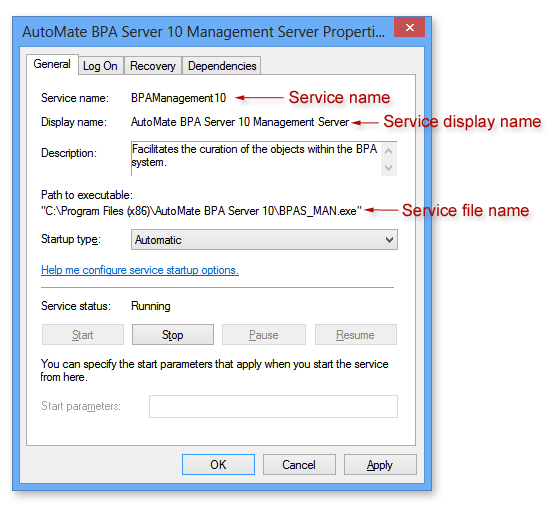The width and height of the screenshot is (555, 509).
Task: Select the BPAManagement10 service name text
Action: pyautogui.click(x=178, y=98)
